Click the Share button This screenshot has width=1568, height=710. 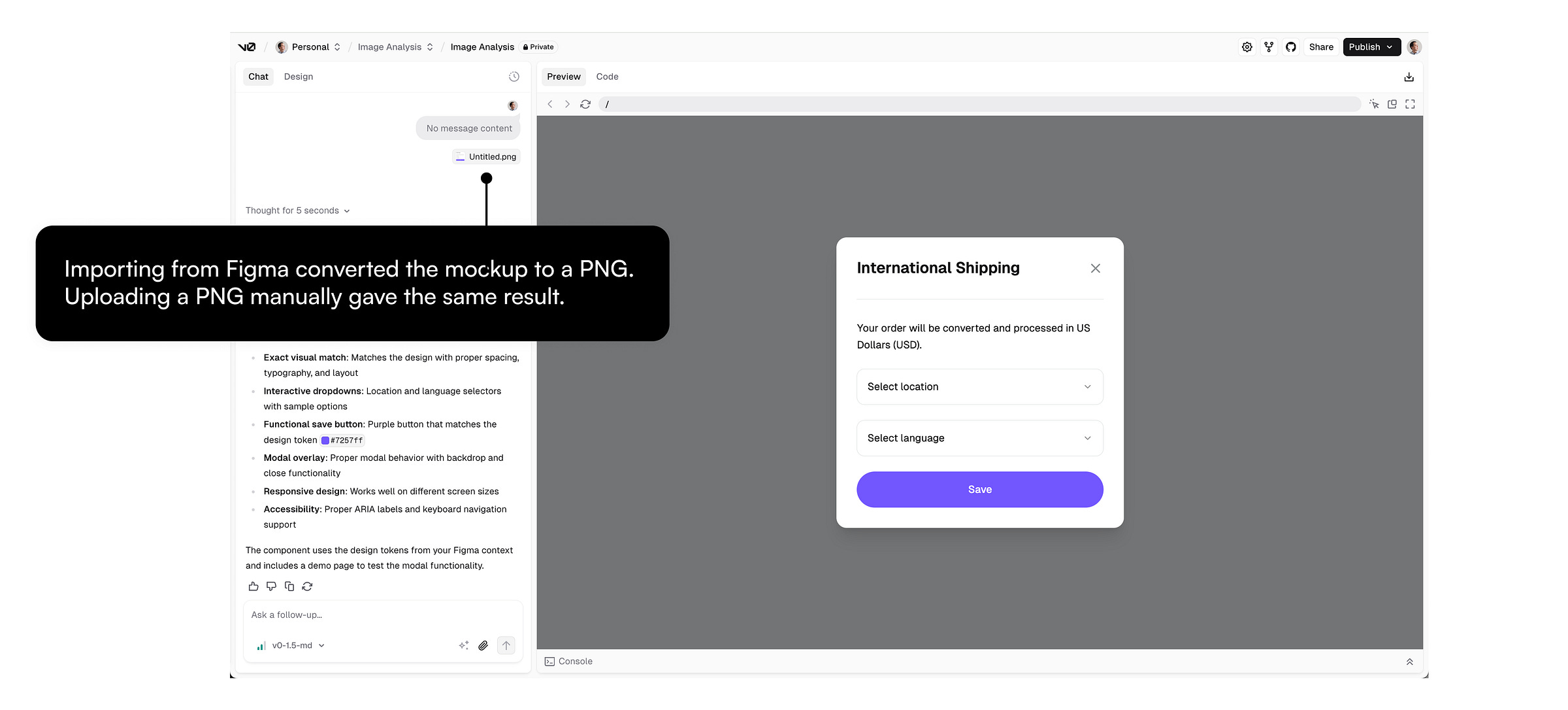coord(1320,47)
